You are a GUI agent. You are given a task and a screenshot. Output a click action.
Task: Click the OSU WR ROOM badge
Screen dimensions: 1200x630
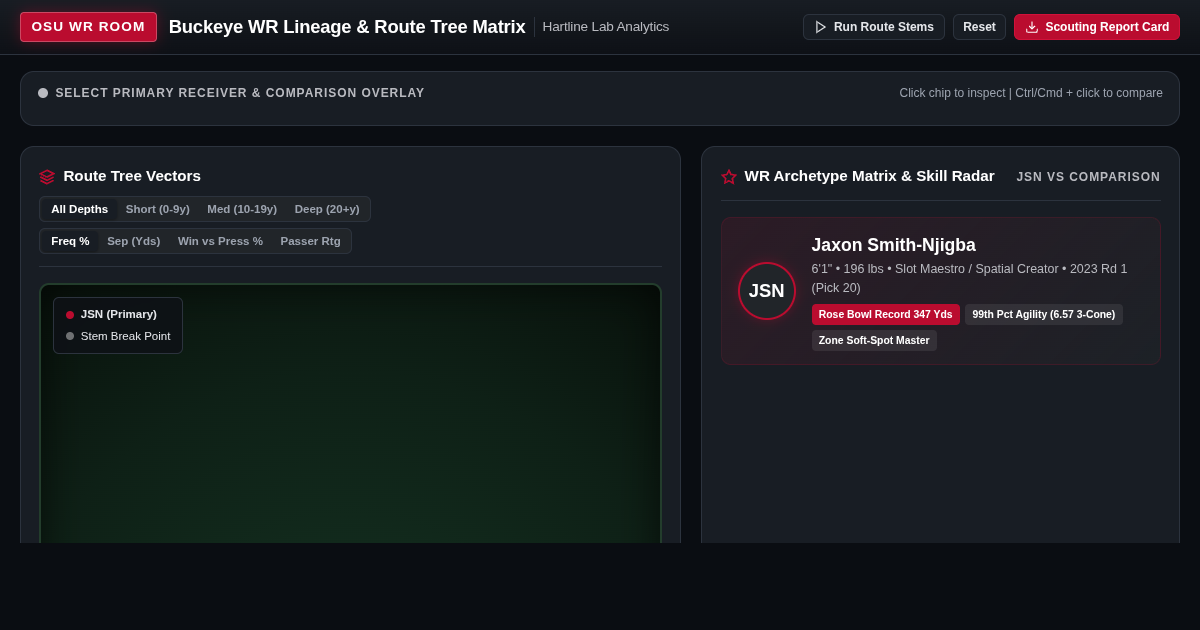[88, 27]
